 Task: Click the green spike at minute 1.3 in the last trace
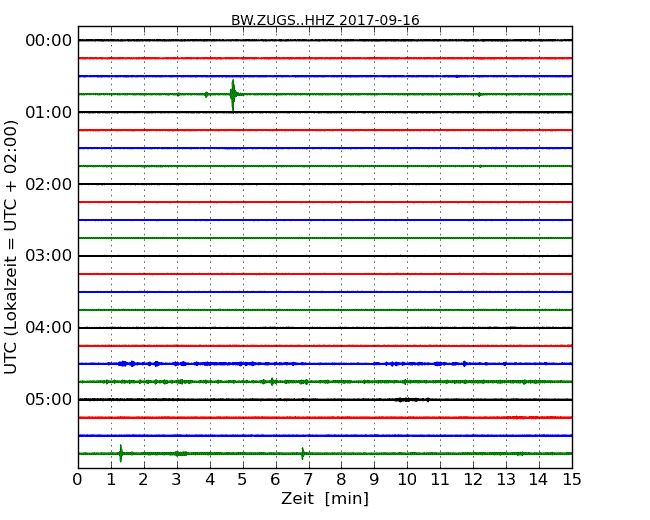click(121, 453)
